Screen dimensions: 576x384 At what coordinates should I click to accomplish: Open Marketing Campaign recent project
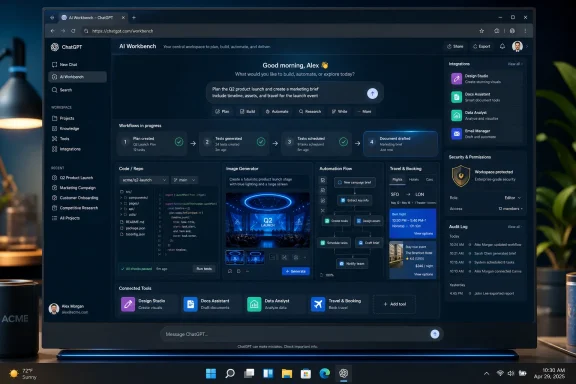click(x=74, y=188)
